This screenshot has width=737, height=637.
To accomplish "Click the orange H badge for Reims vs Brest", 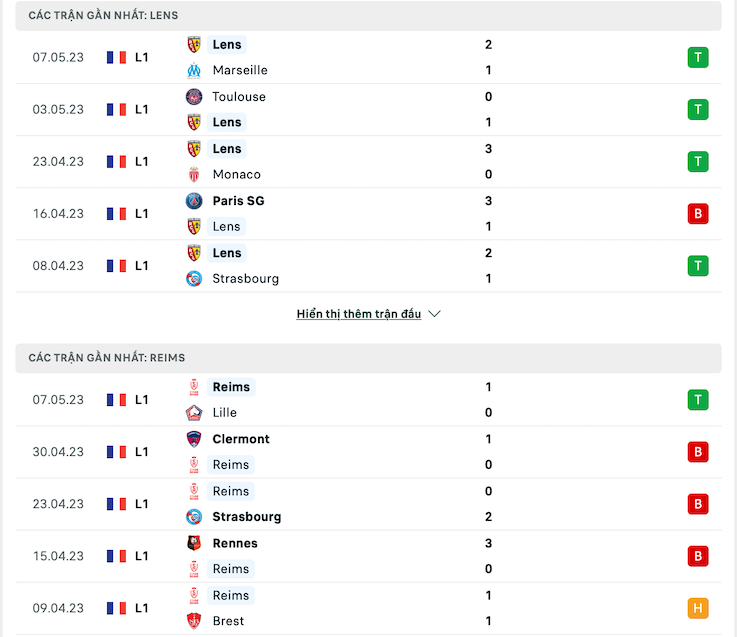I will (x=698, y=608).
